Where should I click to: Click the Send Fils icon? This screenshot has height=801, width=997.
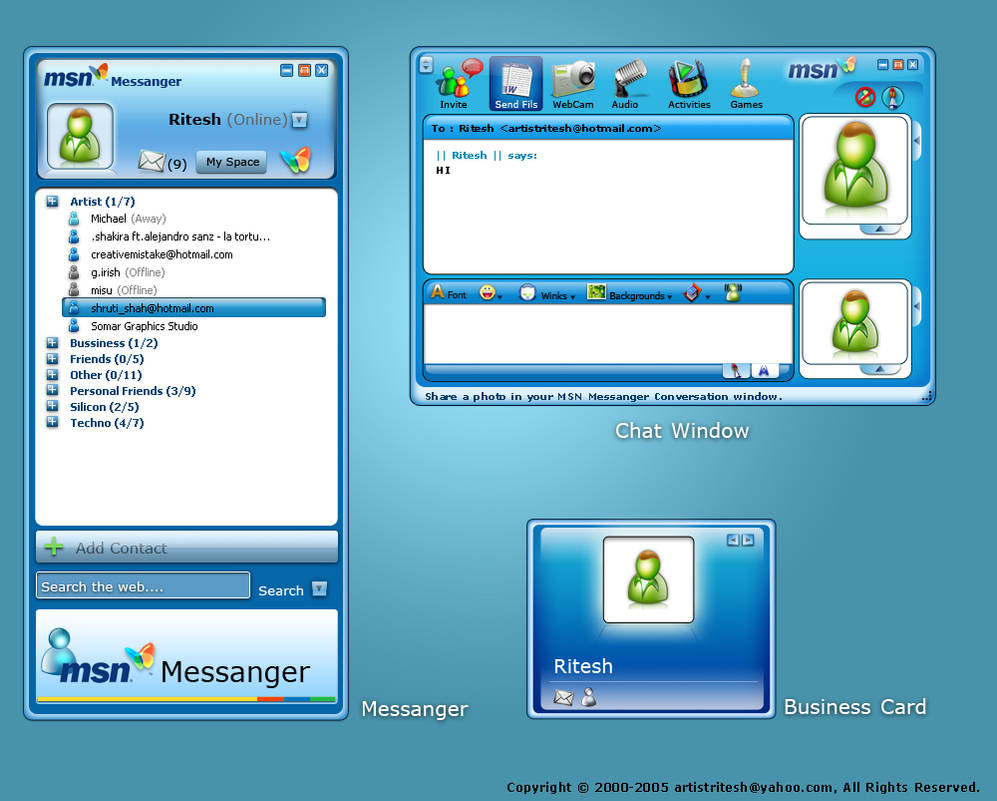point(515,83)
